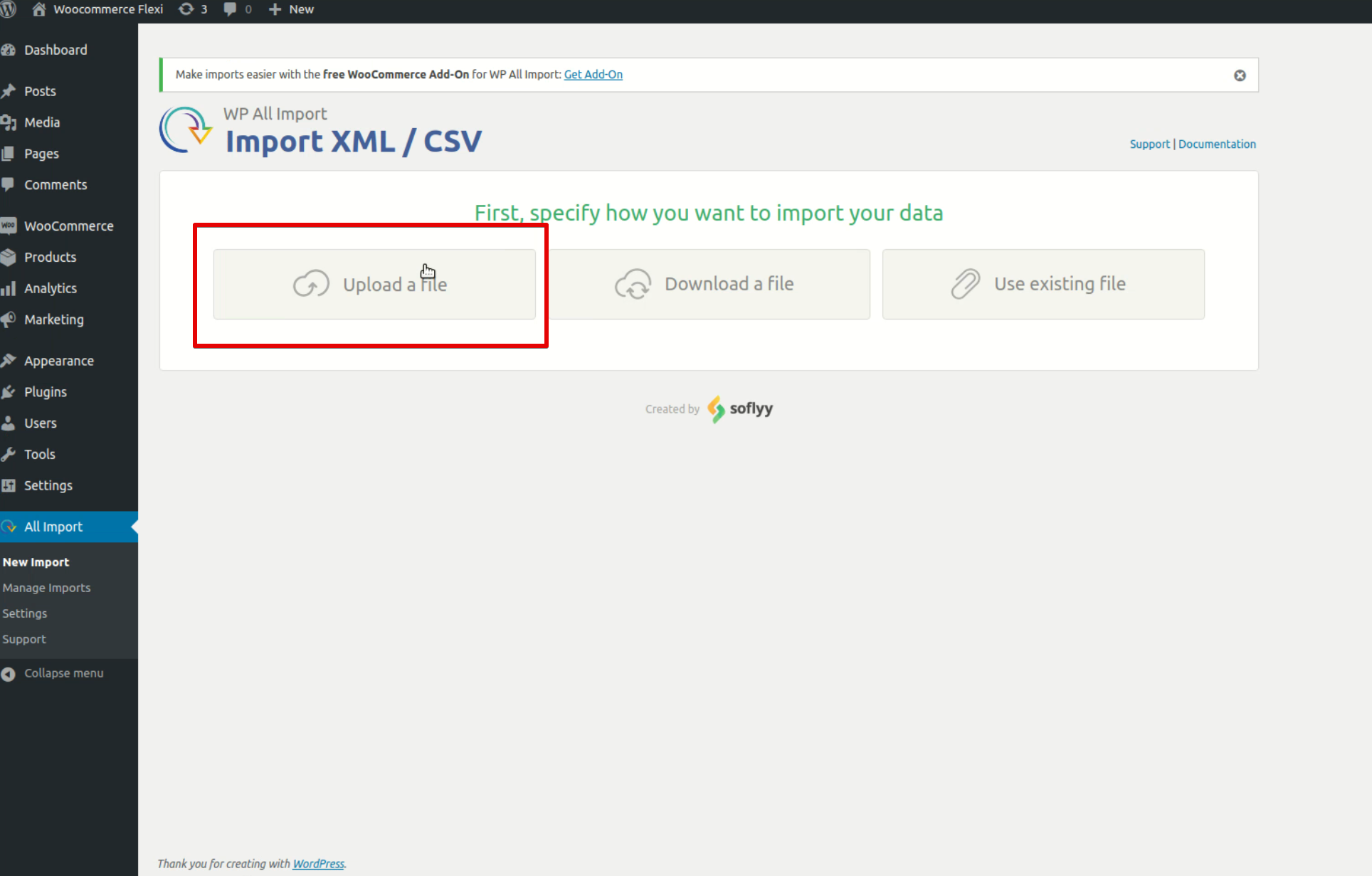1372x876 pixels.
Task: Click the All Import arrow icon in sidebar
Action: tap(9, 527)
